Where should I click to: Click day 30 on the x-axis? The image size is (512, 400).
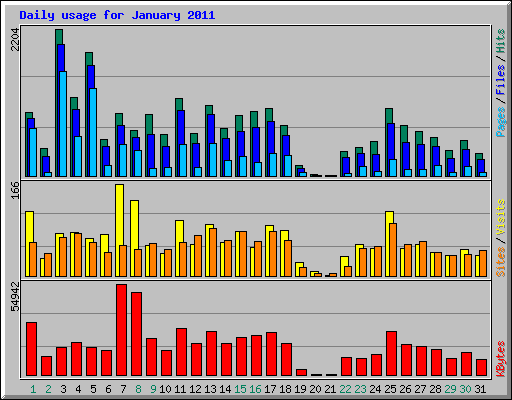(x=465, y=389)
